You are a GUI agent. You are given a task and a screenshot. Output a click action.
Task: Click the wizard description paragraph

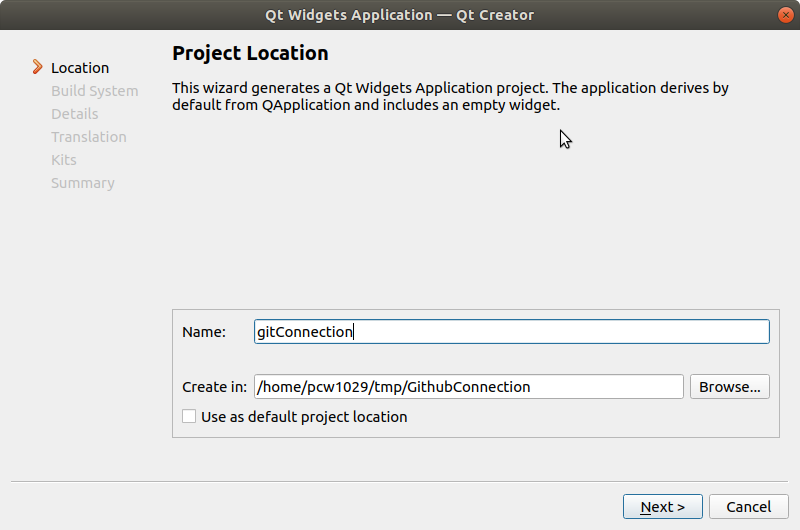450,96
